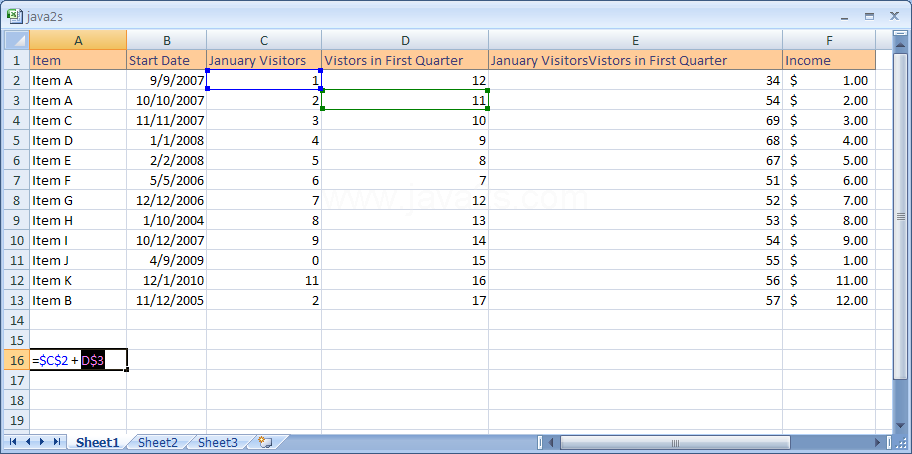The image size is (912, 454).
Task: Click the cell containing 12/1/2010
Action: [166, 280]
